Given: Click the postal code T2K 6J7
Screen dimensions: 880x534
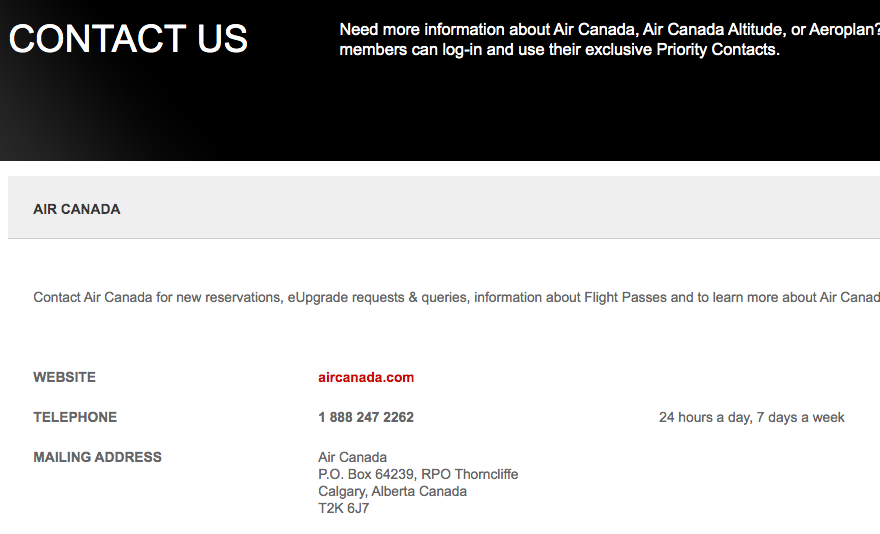Looking at the screenshot, I should [343, 508].
